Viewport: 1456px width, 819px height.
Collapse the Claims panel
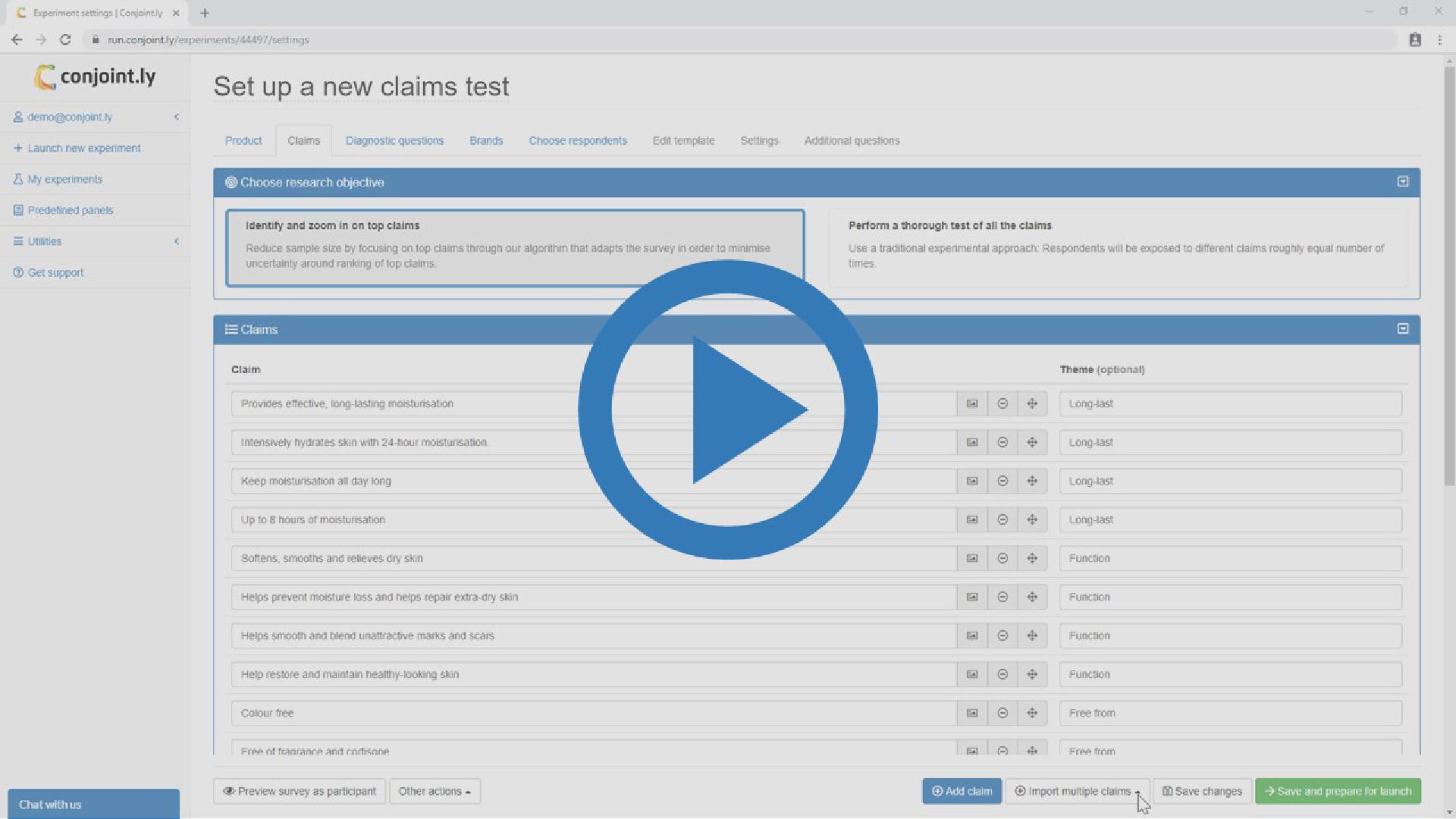1402,329
